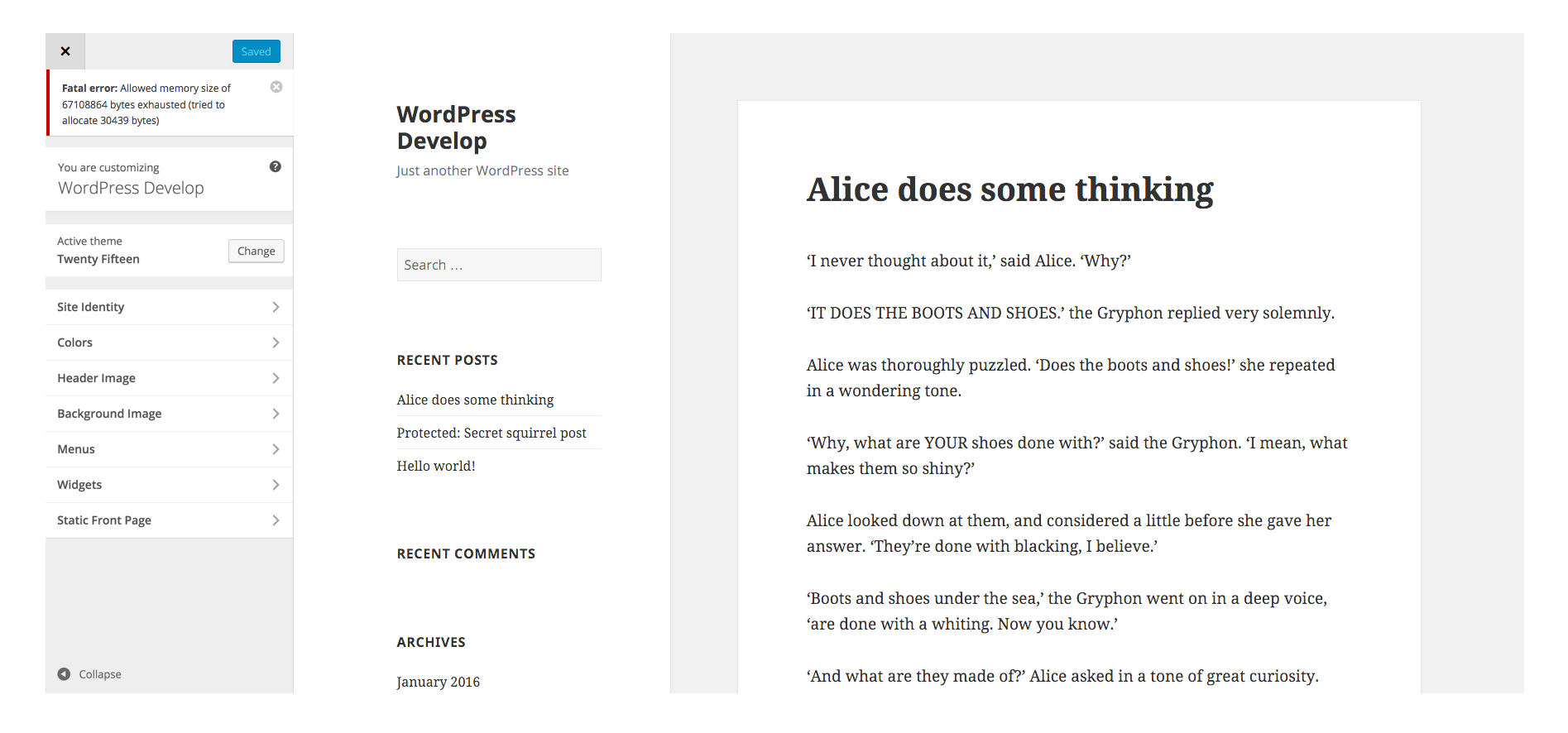Open the customizer help question mark icon
The width and height of the screenshot is (1568, 733).
(276, 167)
